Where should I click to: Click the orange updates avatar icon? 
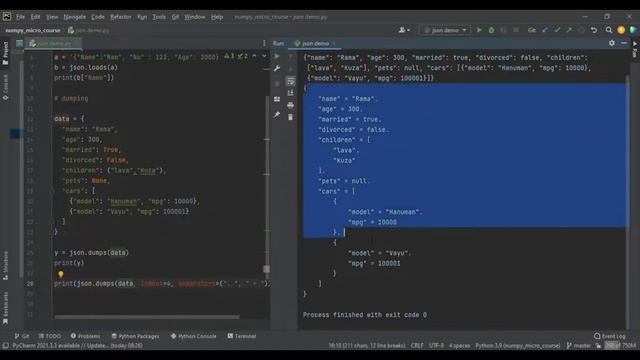[x=621, y=30]
